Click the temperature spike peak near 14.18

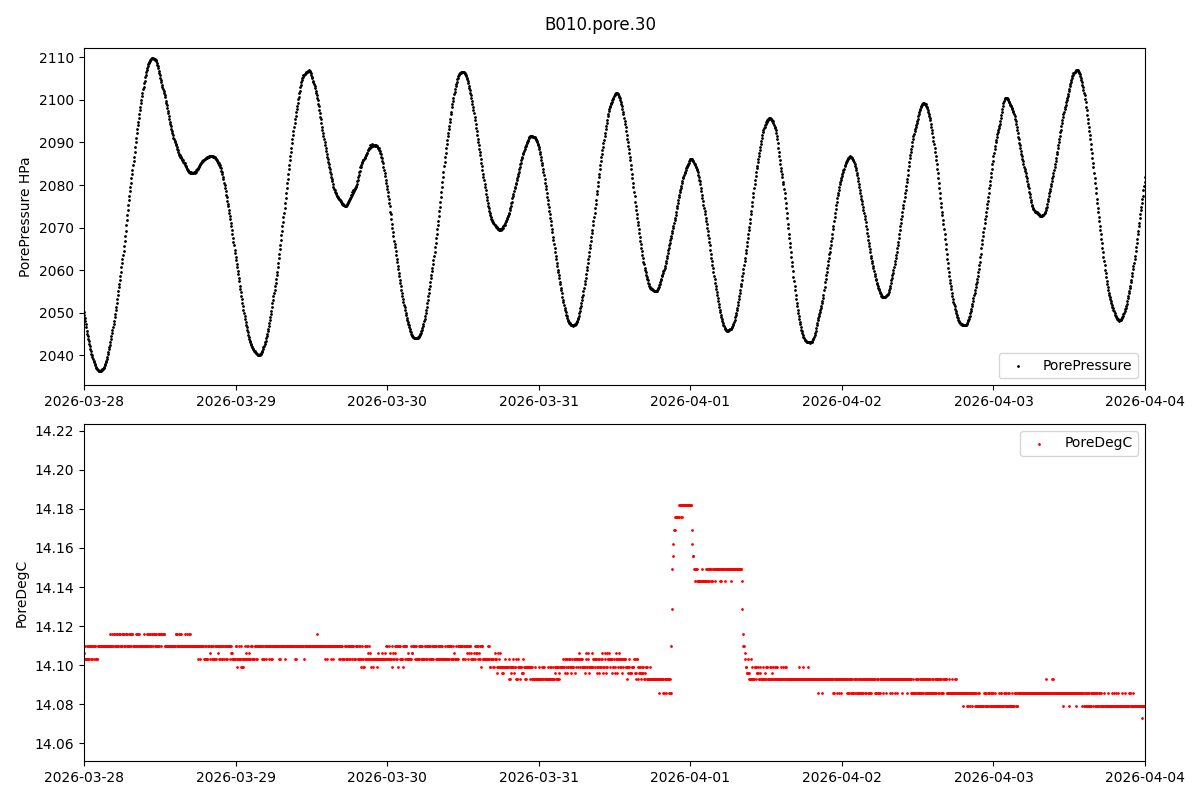[x=685, y=505]
